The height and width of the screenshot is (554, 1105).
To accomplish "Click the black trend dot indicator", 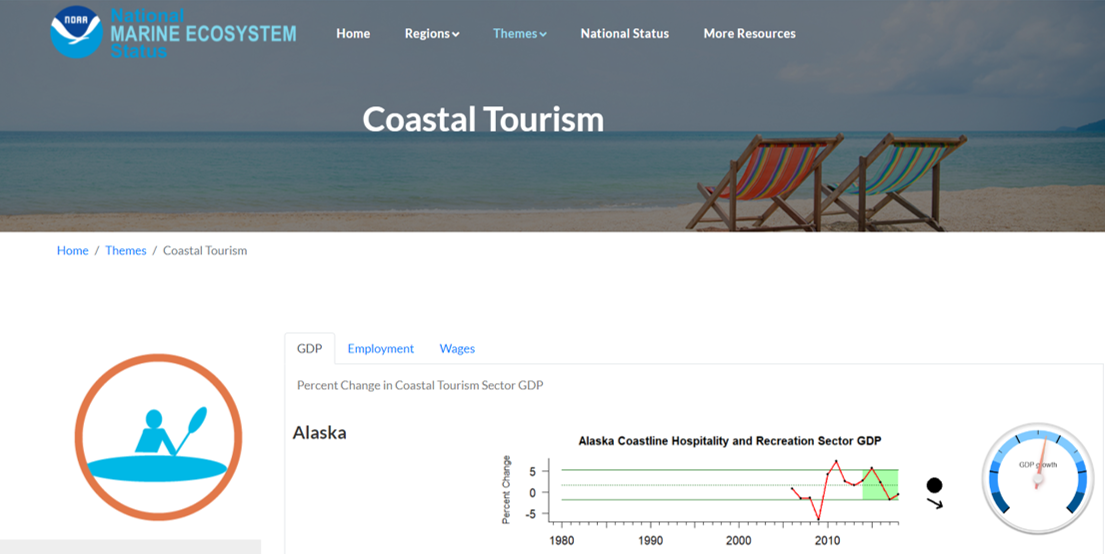I will [934, 485].
